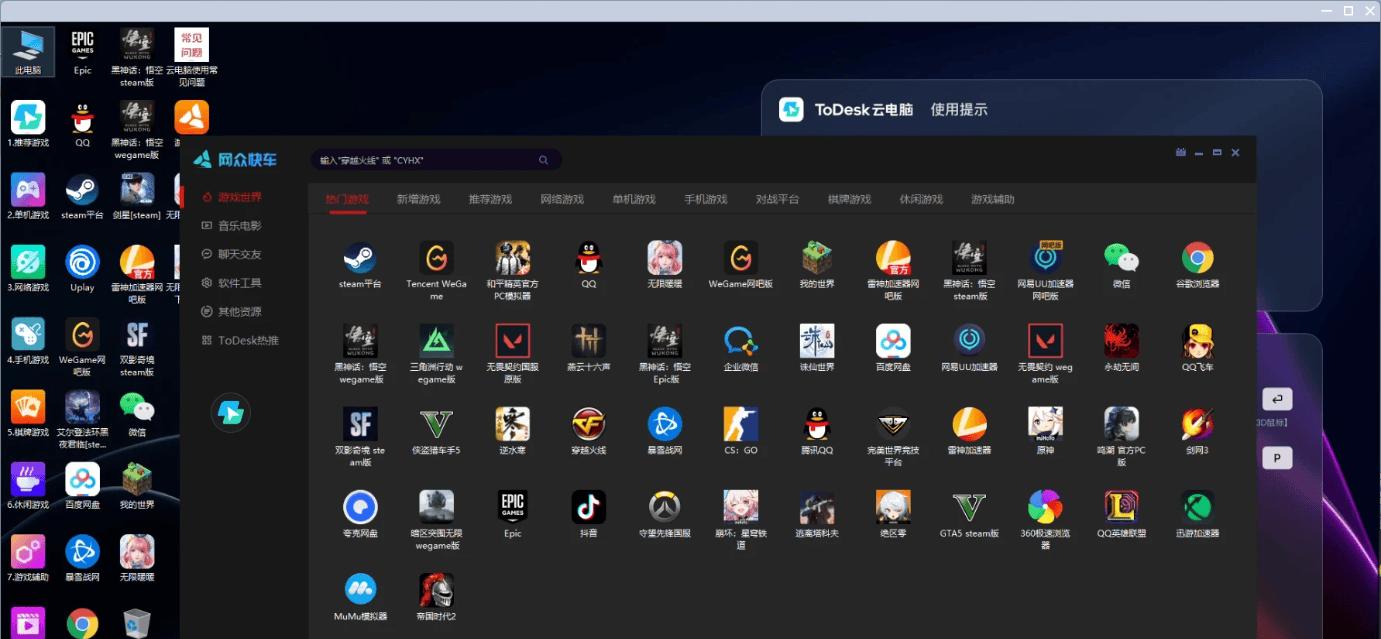Click 使用提示 in ToDesk云电脑 window
This screenshot has width=1381, height=639.
pos(959,110)
